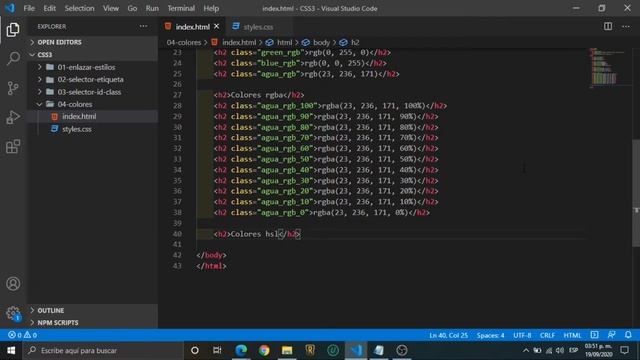Click the ESP input language indicator

tap(573, 350)
